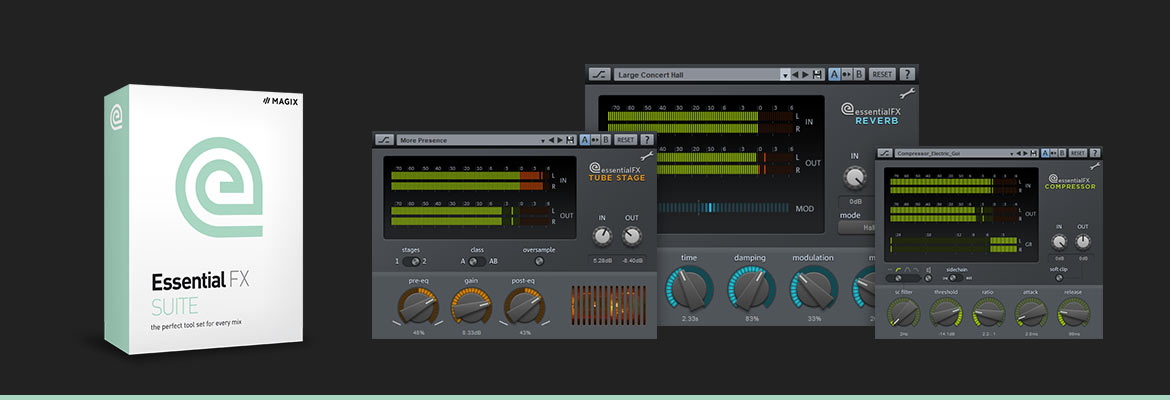Viewport: 1170px width, 400px height.
Task: Enable oversample toggle in Tube Stage
Action: click(x=539, y=261)
